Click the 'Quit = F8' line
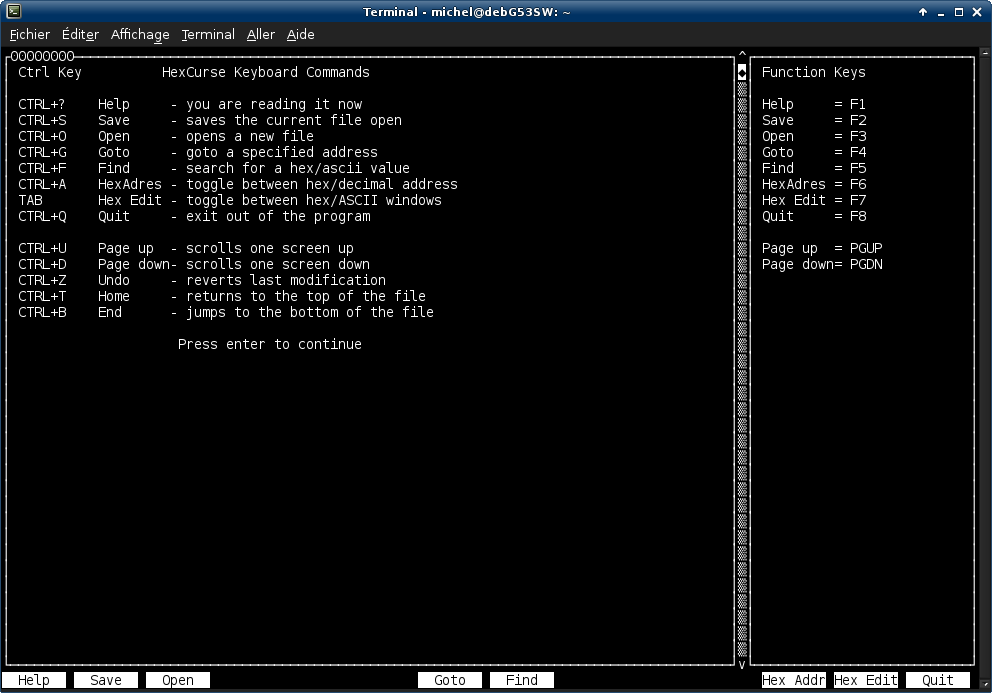Image resolution: width=992 pixels, height=693 pixels. tap(814, 216)
